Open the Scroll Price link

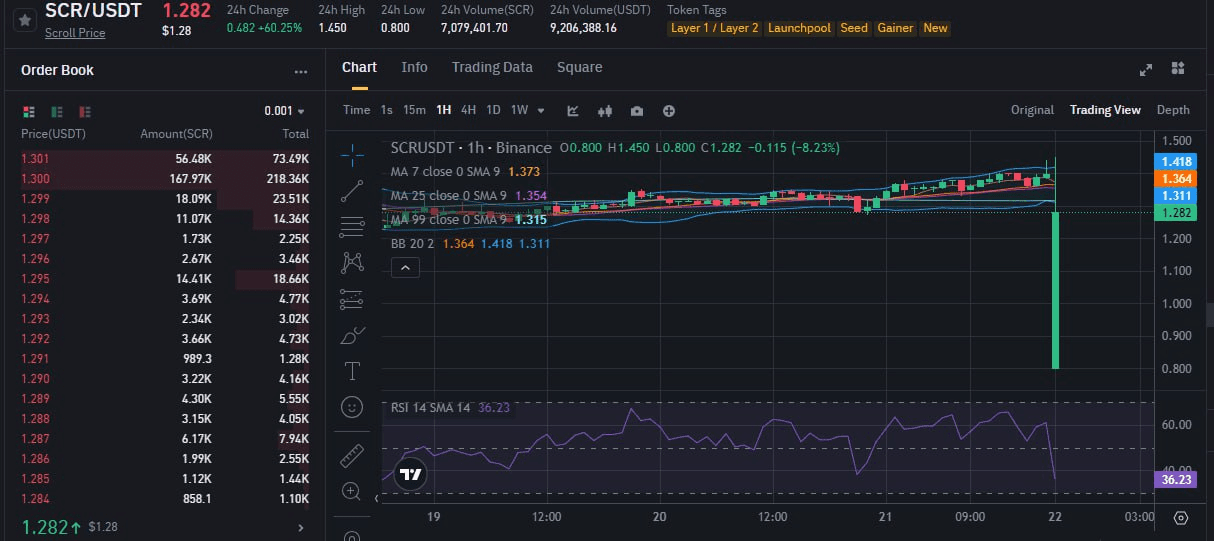pos(75,33)
